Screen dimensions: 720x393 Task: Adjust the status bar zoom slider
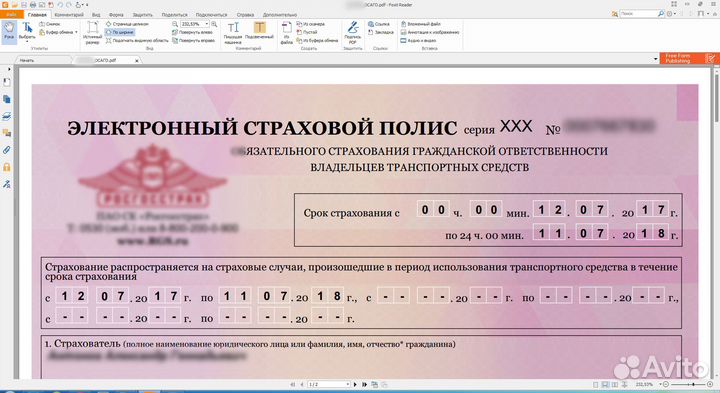tap(693, 384)
